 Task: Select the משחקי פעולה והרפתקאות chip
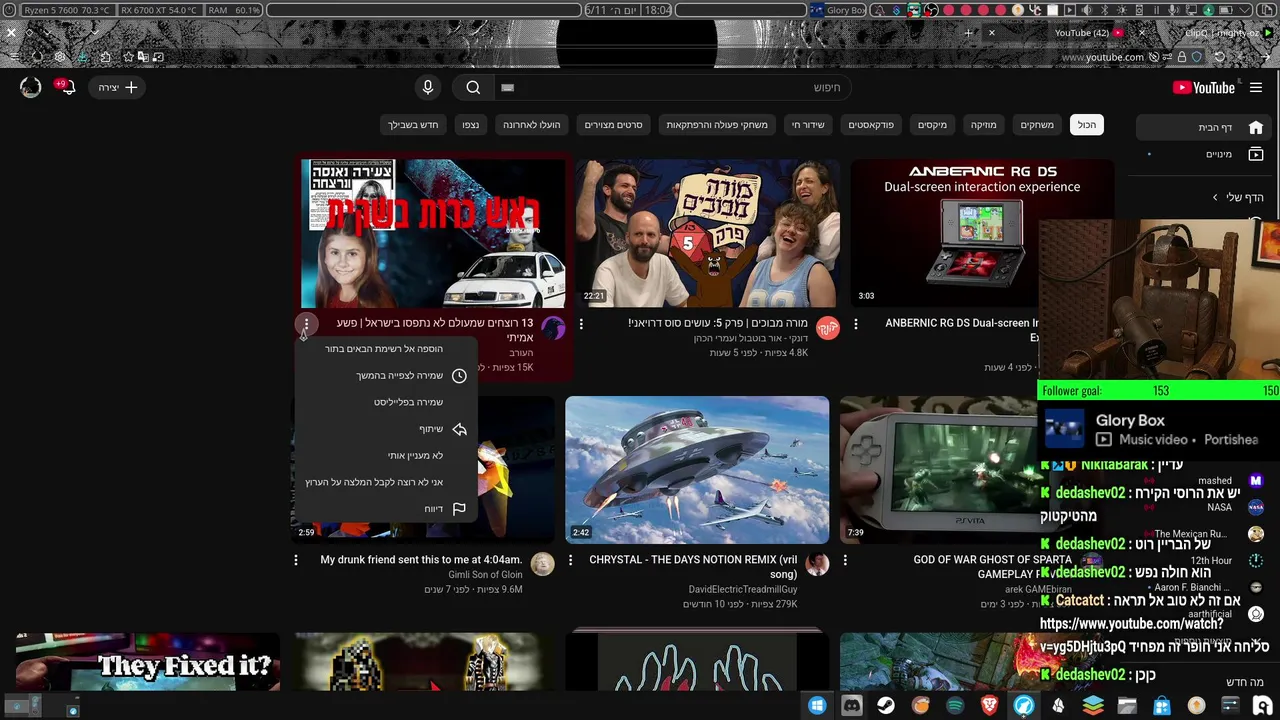pos(717,125)
